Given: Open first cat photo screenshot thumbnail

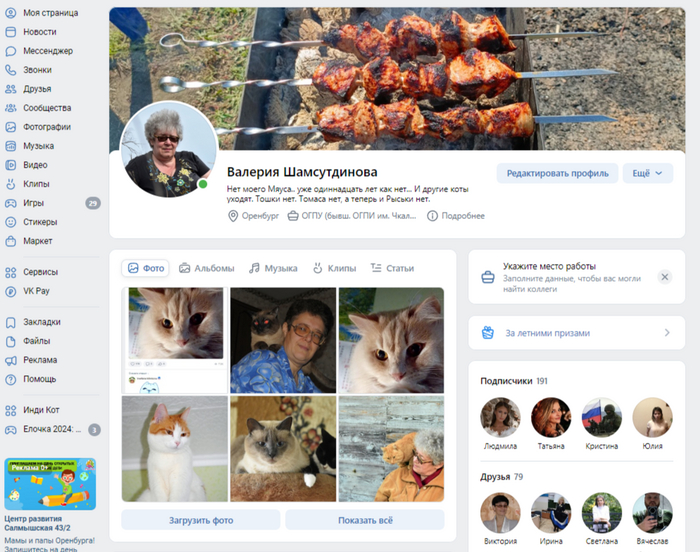Looking at the screenshot, I should click(x=175, y=340).
